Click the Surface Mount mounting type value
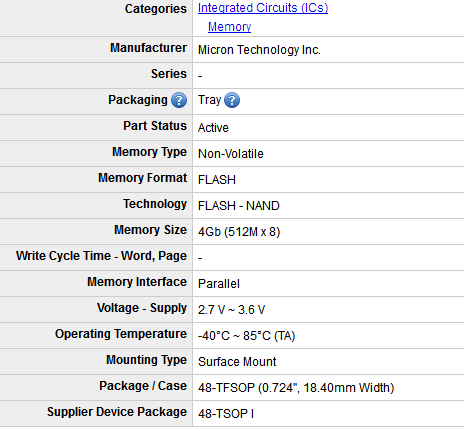This screenshot has height=431, width=464. click(x=237, y=362)
